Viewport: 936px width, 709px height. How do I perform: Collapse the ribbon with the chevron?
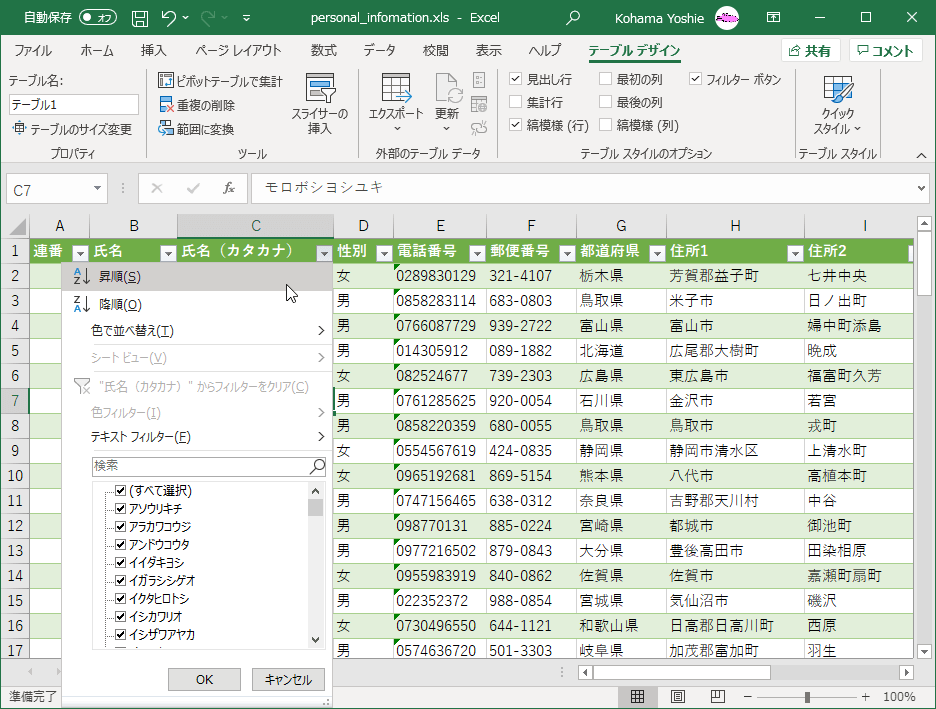click(921, 155)
